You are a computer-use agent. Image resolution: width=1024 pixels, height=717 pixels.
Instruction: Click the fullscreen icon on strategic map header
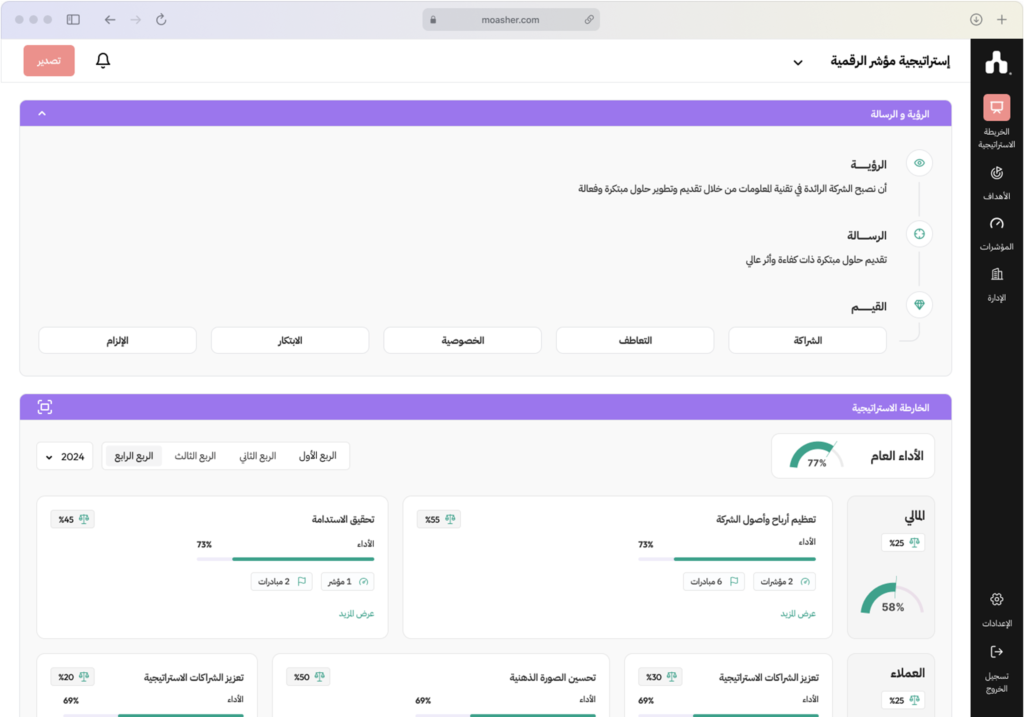point(44,407)
